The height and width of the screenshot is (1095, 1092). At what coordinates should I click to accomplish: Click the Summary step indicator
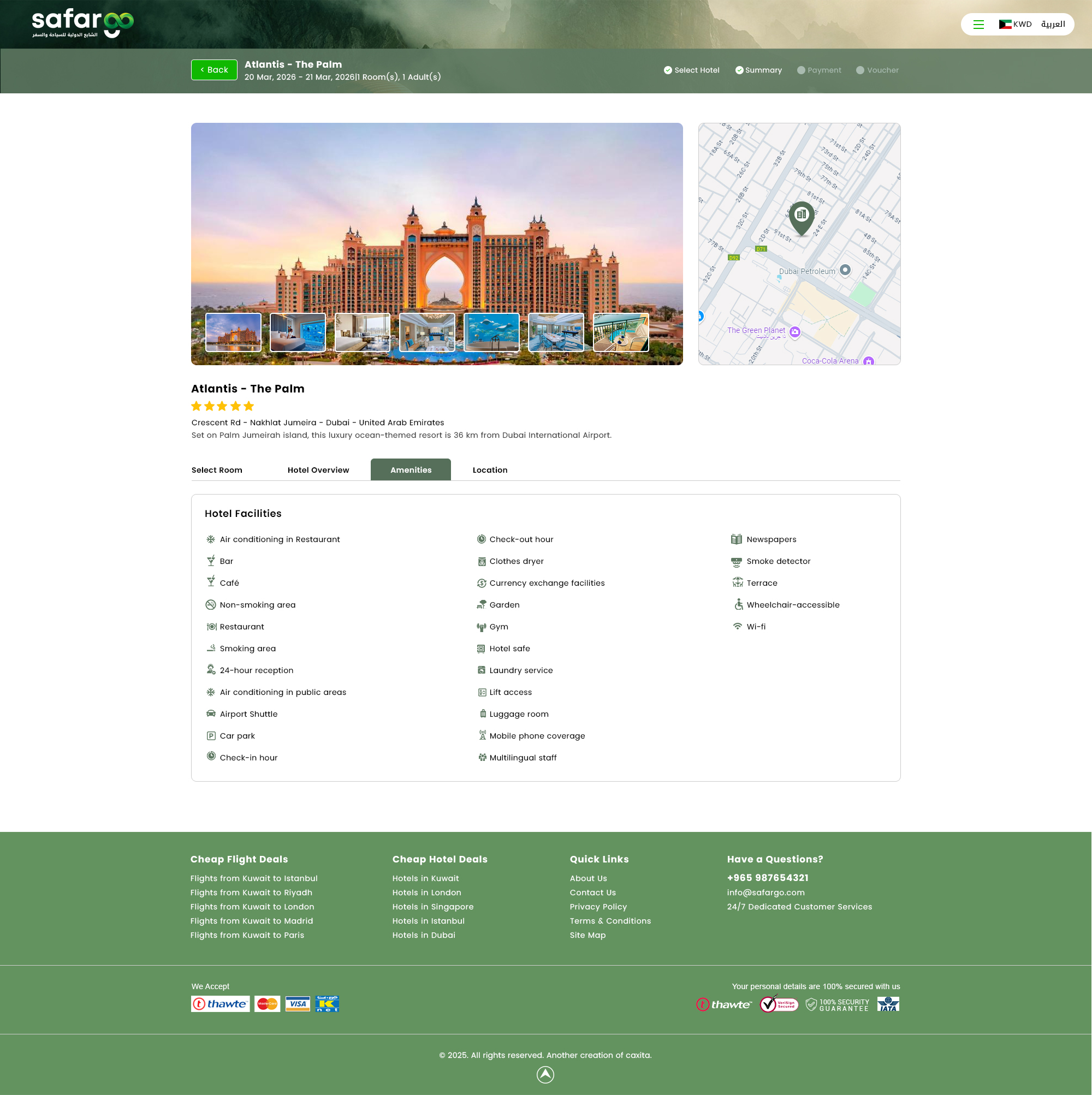tap(758, 70)
